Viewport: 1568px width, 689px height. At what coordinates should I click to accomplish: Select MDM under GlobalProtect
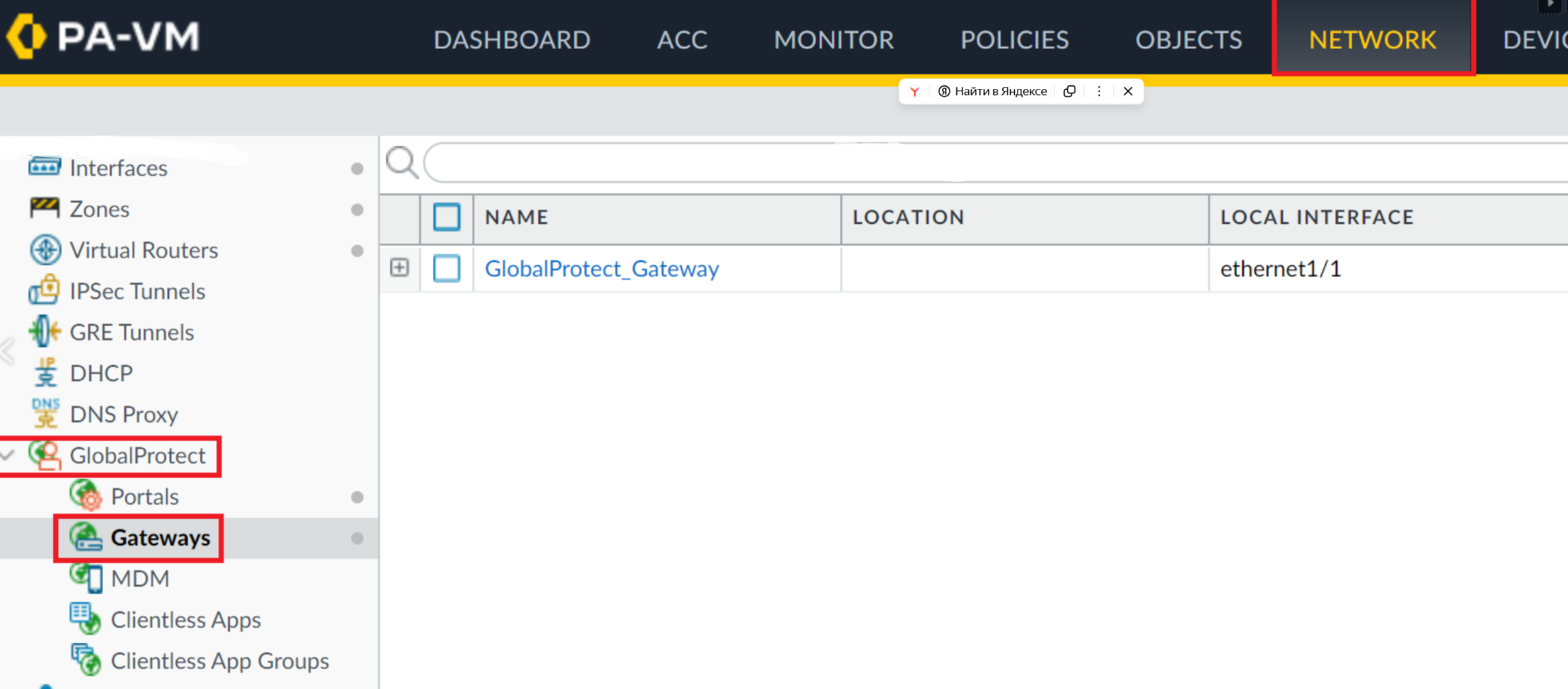pyautogui.click(x=140, y=579)
